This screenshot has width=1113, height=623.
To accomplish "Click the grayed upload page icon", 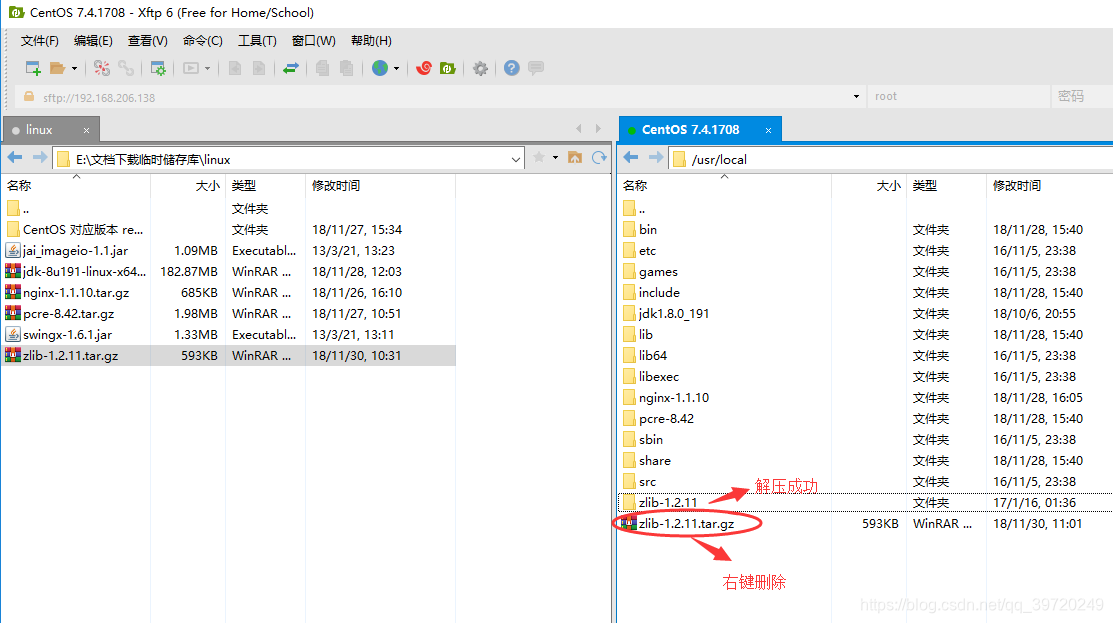I will point(234,68).
